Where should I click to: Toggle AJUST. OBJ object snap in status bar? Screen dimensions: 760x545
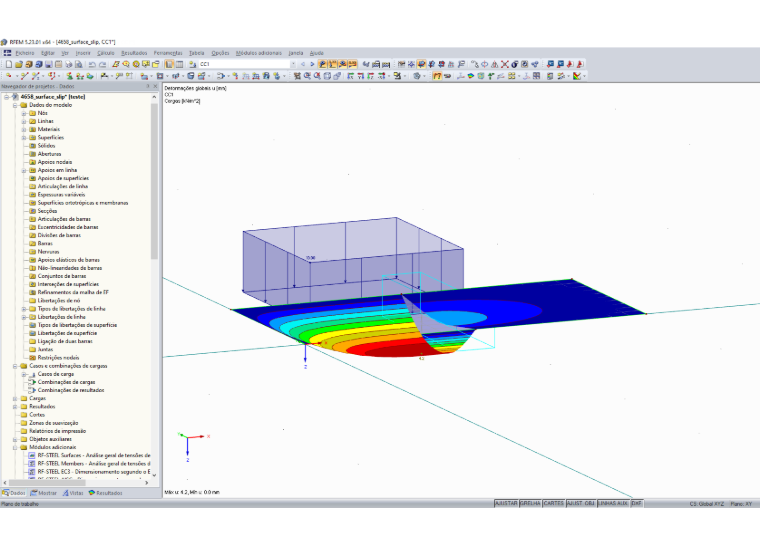pos(581,503)
